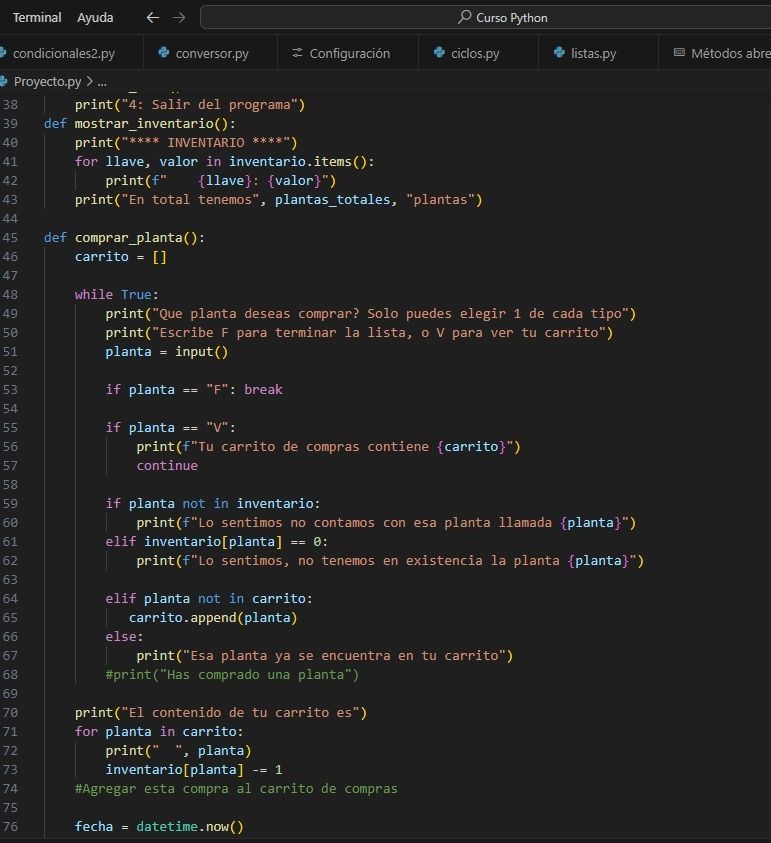
Task: Go forward with the right arrow
Action: [179, 18]
